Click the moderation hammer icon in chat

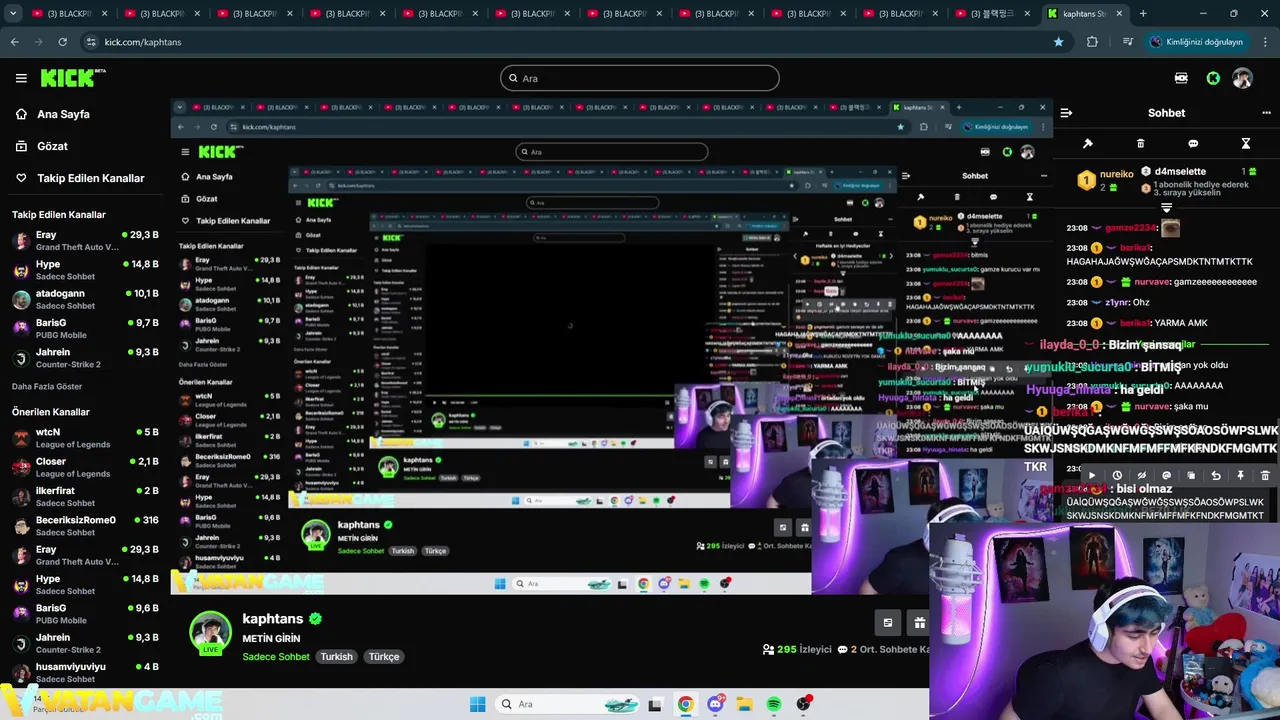[1088, 144]
